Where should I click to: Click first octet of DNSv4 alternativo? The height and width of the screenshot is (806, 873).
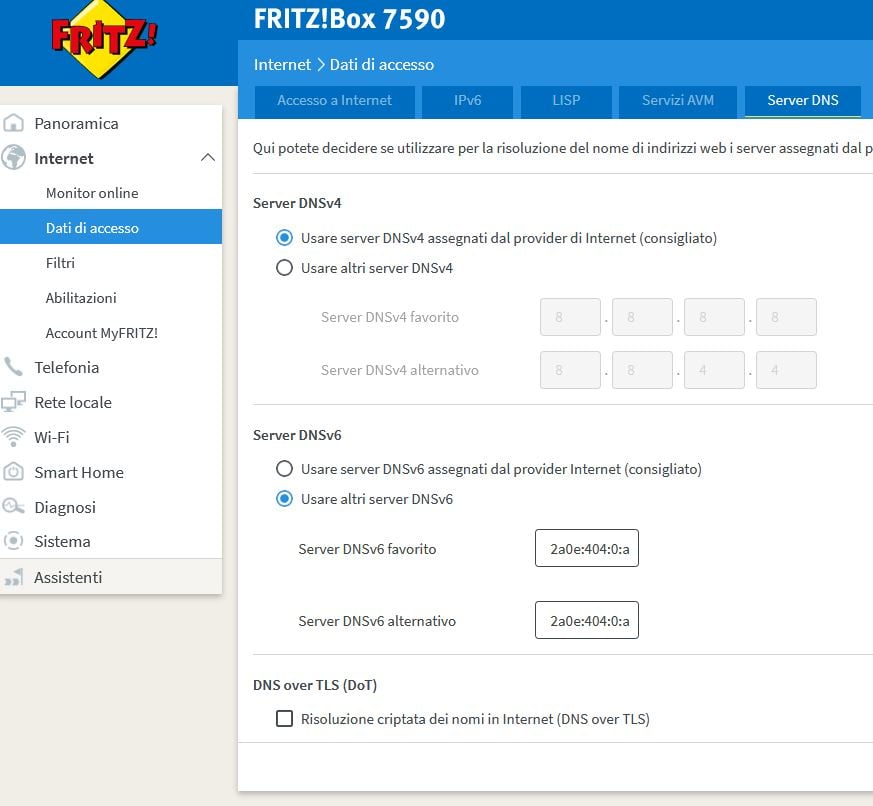570,370
